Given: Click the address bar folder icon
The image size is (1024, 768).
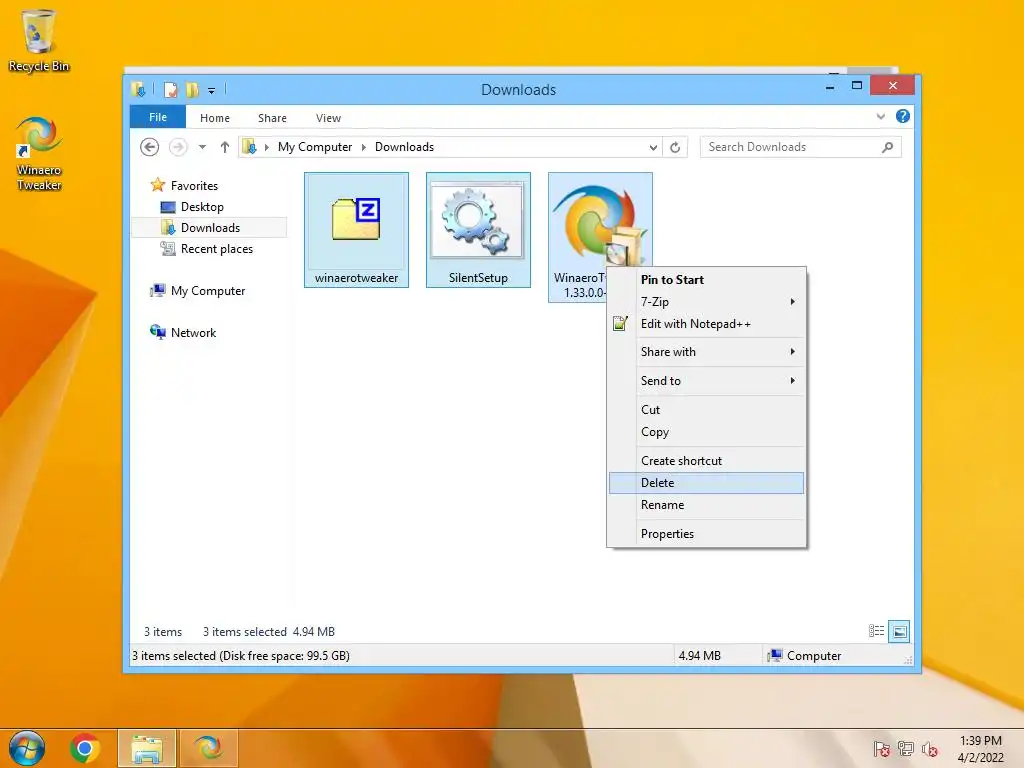Looking at the screenshot, I should [x=249, y=147].
